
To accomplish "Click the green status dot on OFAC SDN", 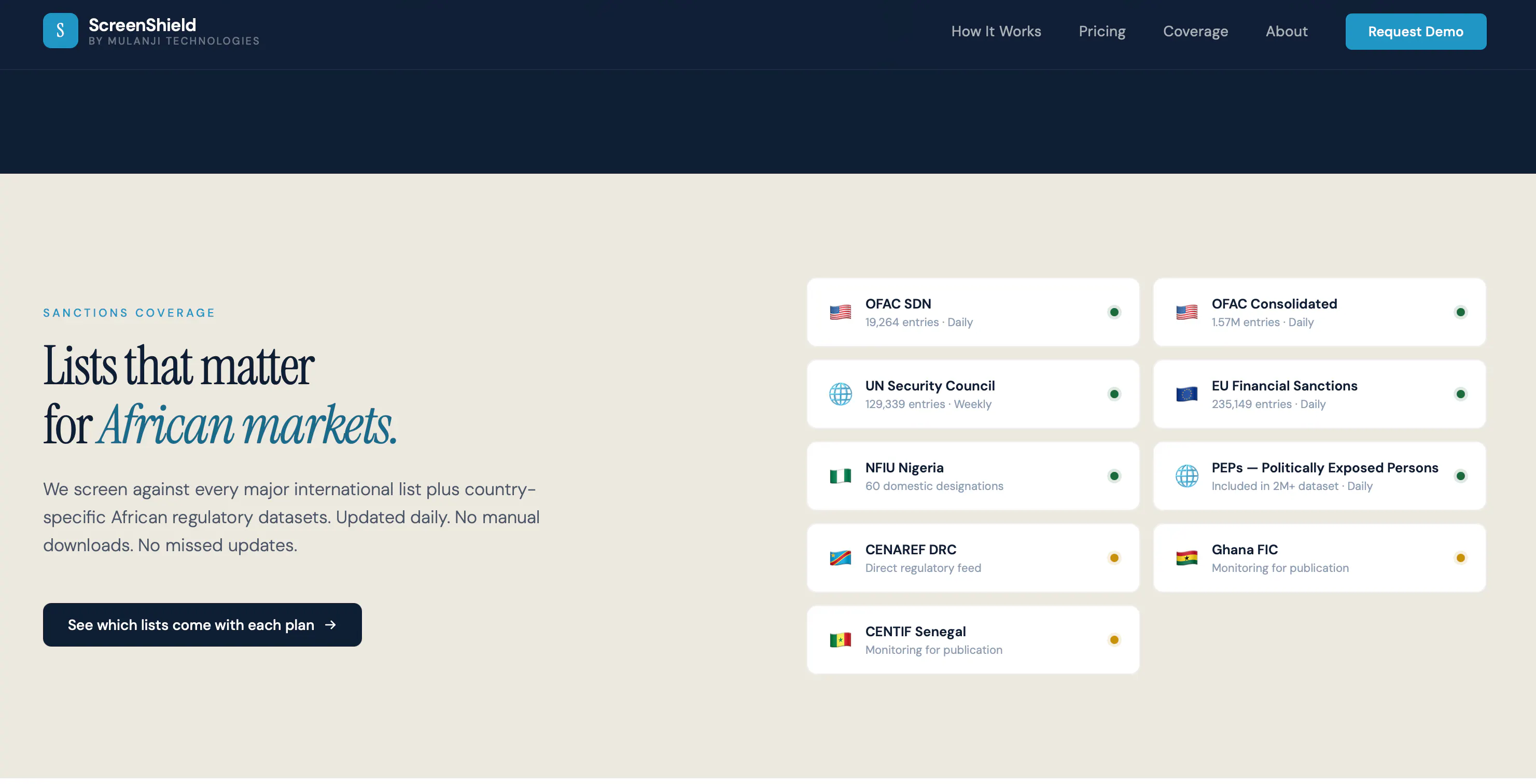I will coord(1114,313).
